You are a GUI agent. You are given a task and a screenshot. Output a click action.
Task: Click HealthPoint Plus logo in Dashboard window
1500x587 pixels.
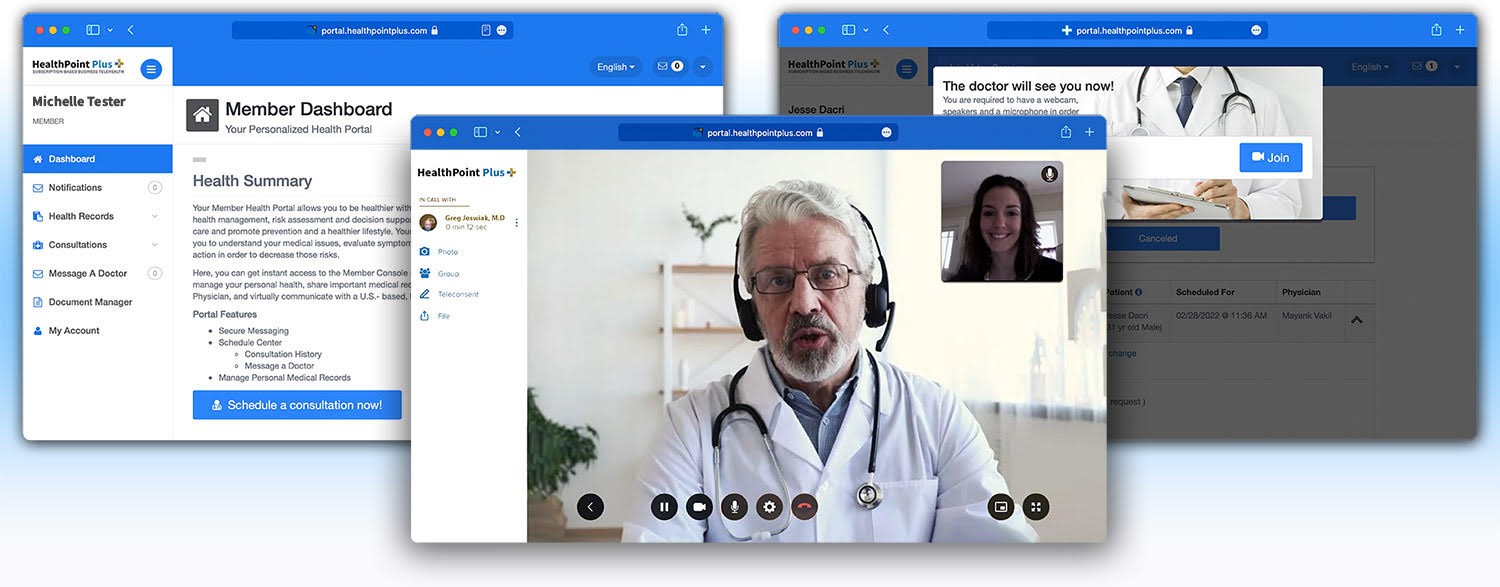[x=78, y=66]
